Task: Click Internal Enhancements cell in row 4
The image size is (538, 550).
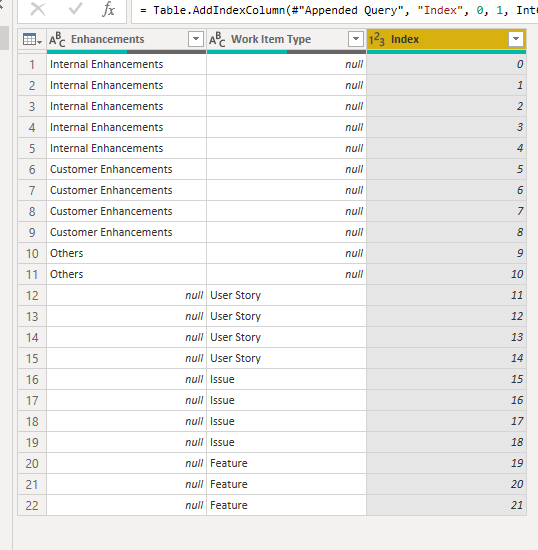Action: coord(126,127)
